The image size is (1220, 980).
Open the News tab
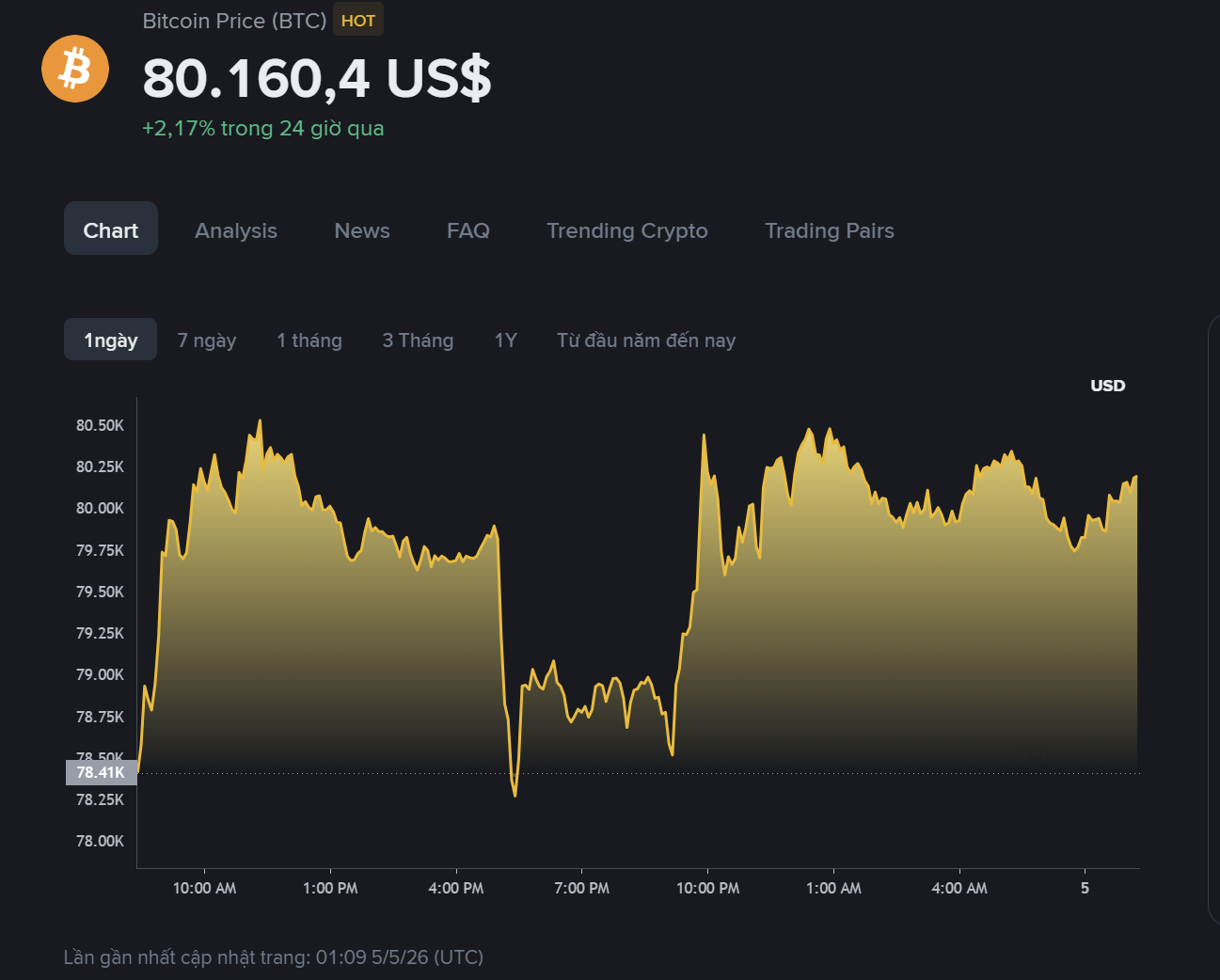pyautogui.click(x=362, y=230)
